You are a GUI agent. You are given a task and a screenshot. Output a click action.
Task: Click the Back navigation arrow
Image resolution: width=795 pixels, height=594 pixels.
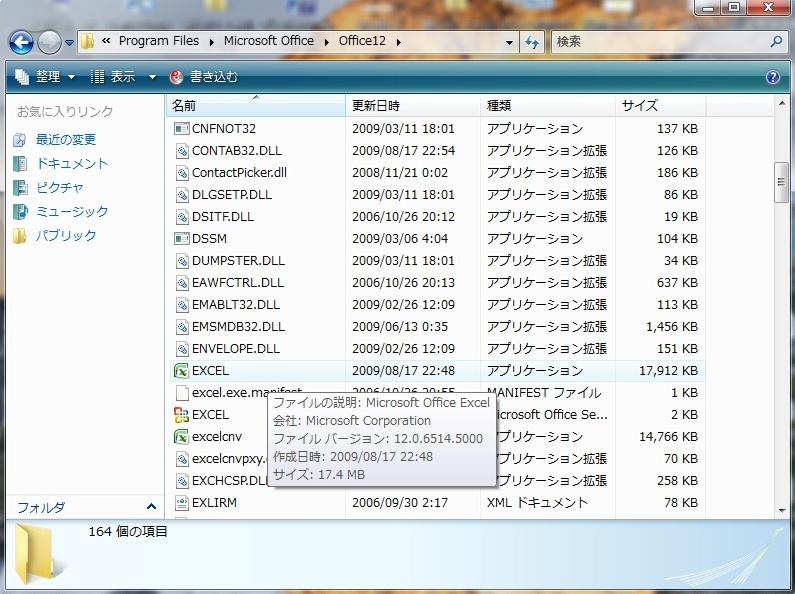tap(21, 42)
